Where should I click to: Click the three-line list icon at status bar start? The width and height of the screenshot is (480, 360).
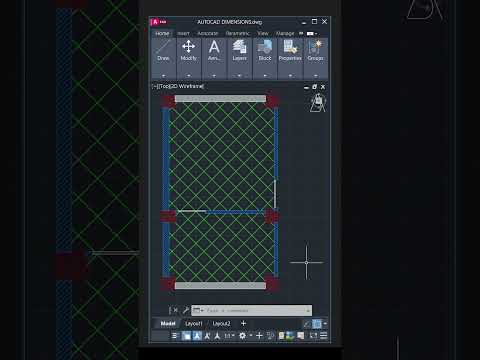pos(174,336)
